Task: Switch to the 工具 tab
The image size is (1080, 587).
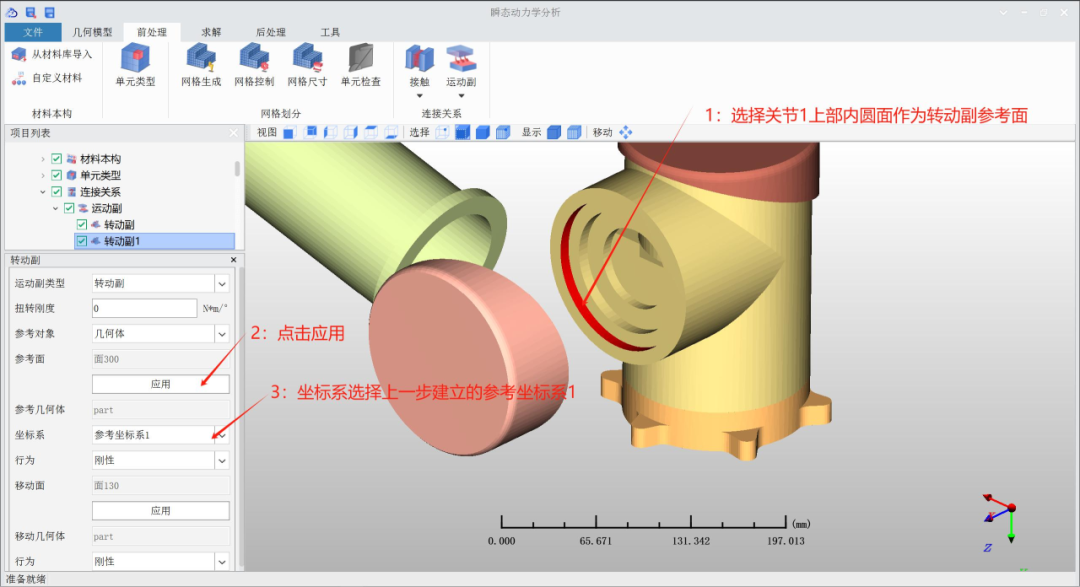Action: click(330, 32)
